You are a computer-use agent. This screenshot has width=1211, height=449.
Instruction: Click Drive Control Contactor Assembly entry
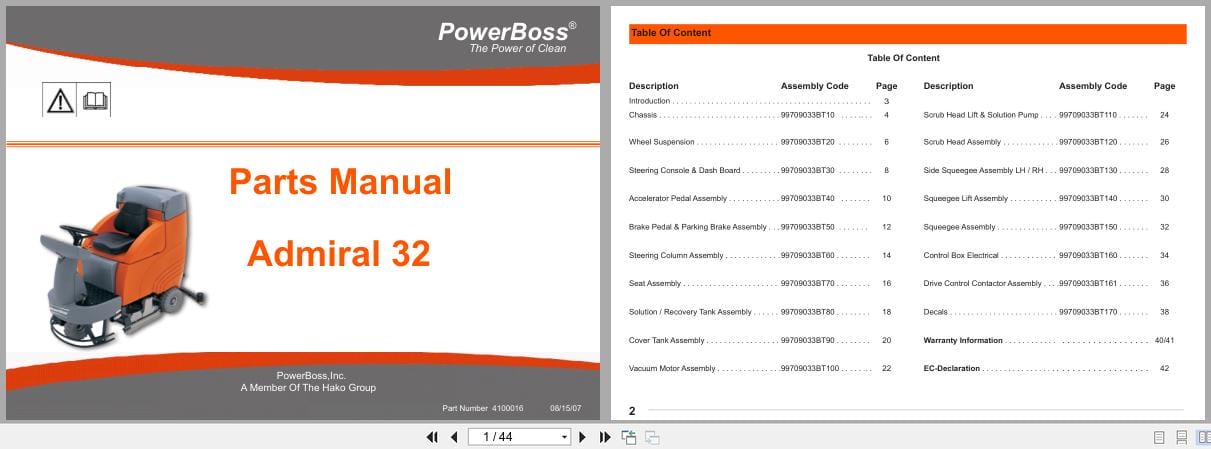click(x=983, y=284)
